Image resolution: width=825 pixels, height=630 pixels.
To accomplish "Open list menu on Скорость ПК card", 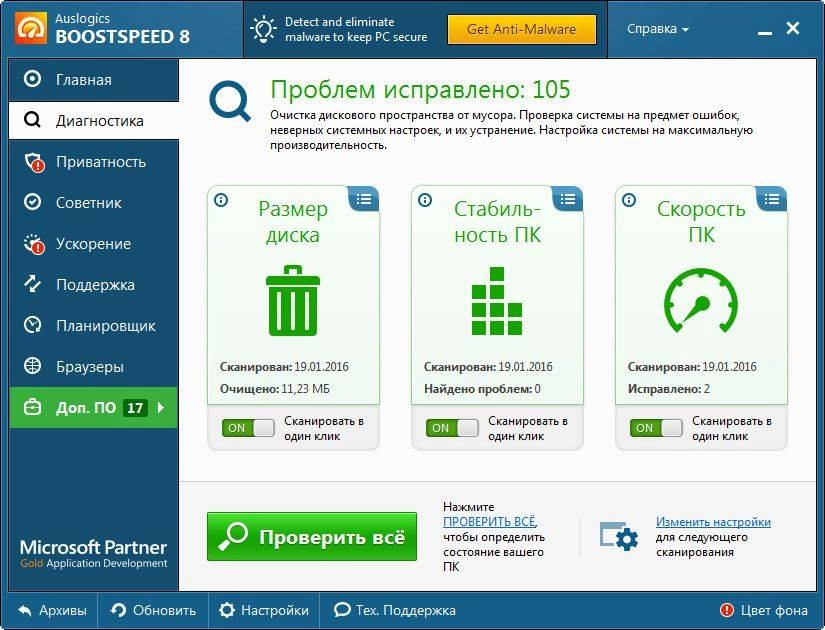I will tap(772, 199).
